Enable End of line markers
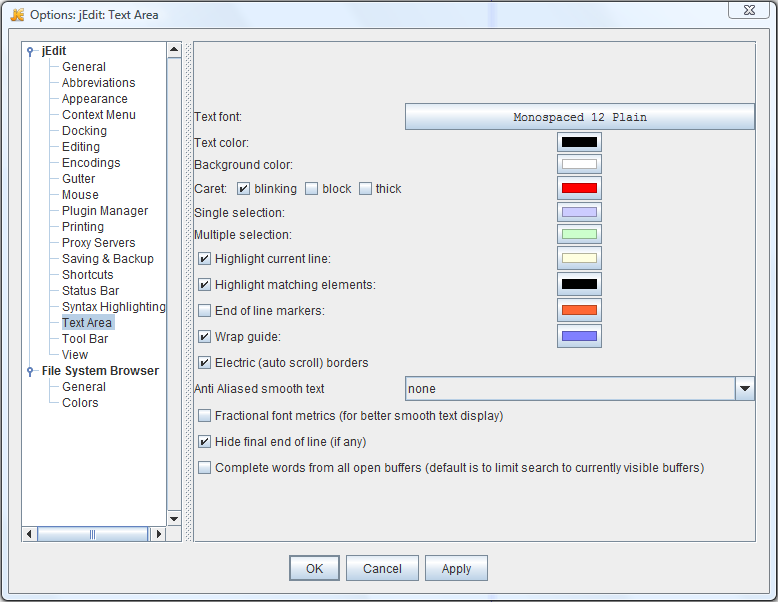Viewport: 778px width, 602px height. pyautogui.click(x=204, y=311)
